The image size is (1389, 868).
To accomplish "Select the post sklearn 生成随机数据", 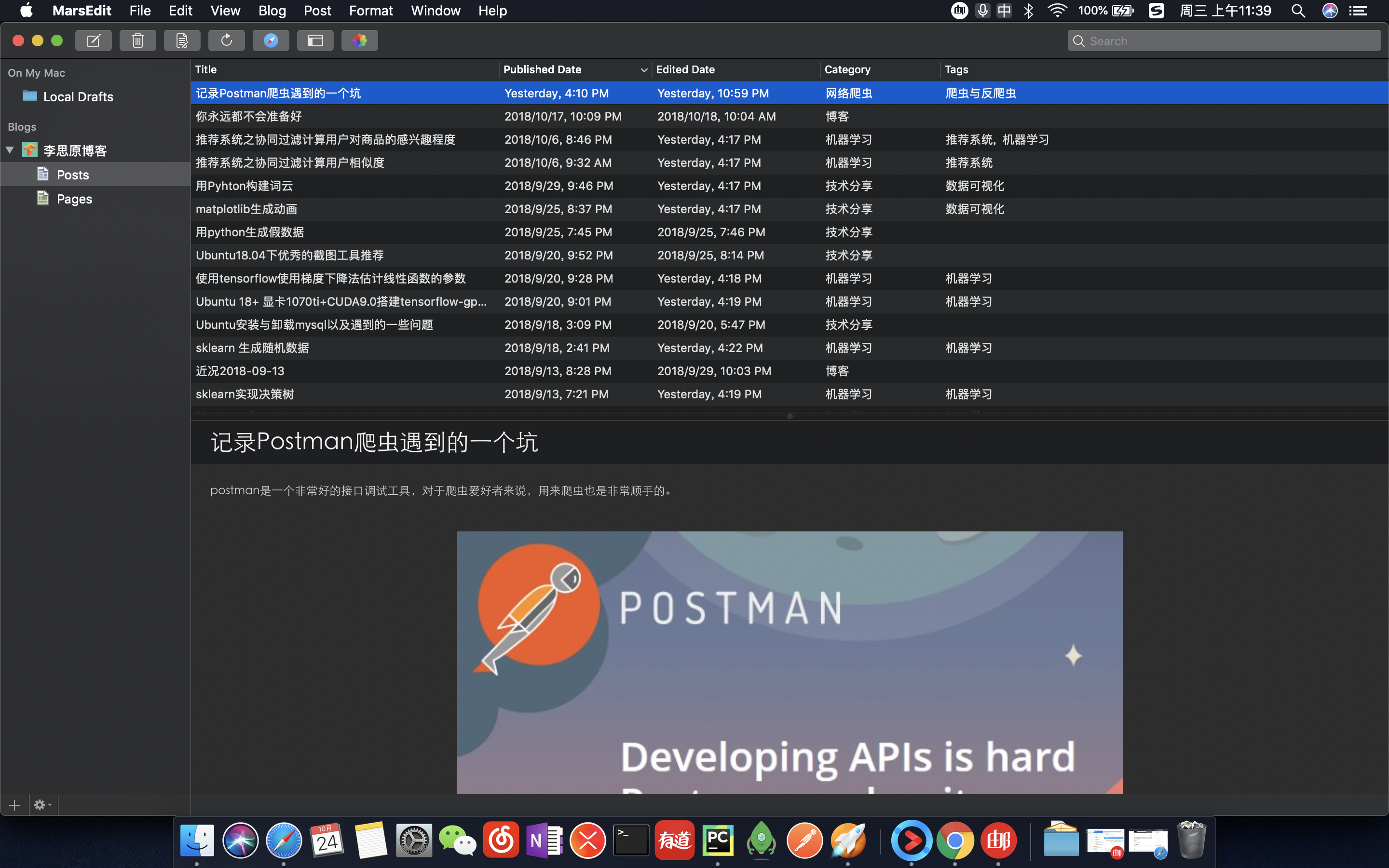I will pyautogui.click(x=789, y=348).
